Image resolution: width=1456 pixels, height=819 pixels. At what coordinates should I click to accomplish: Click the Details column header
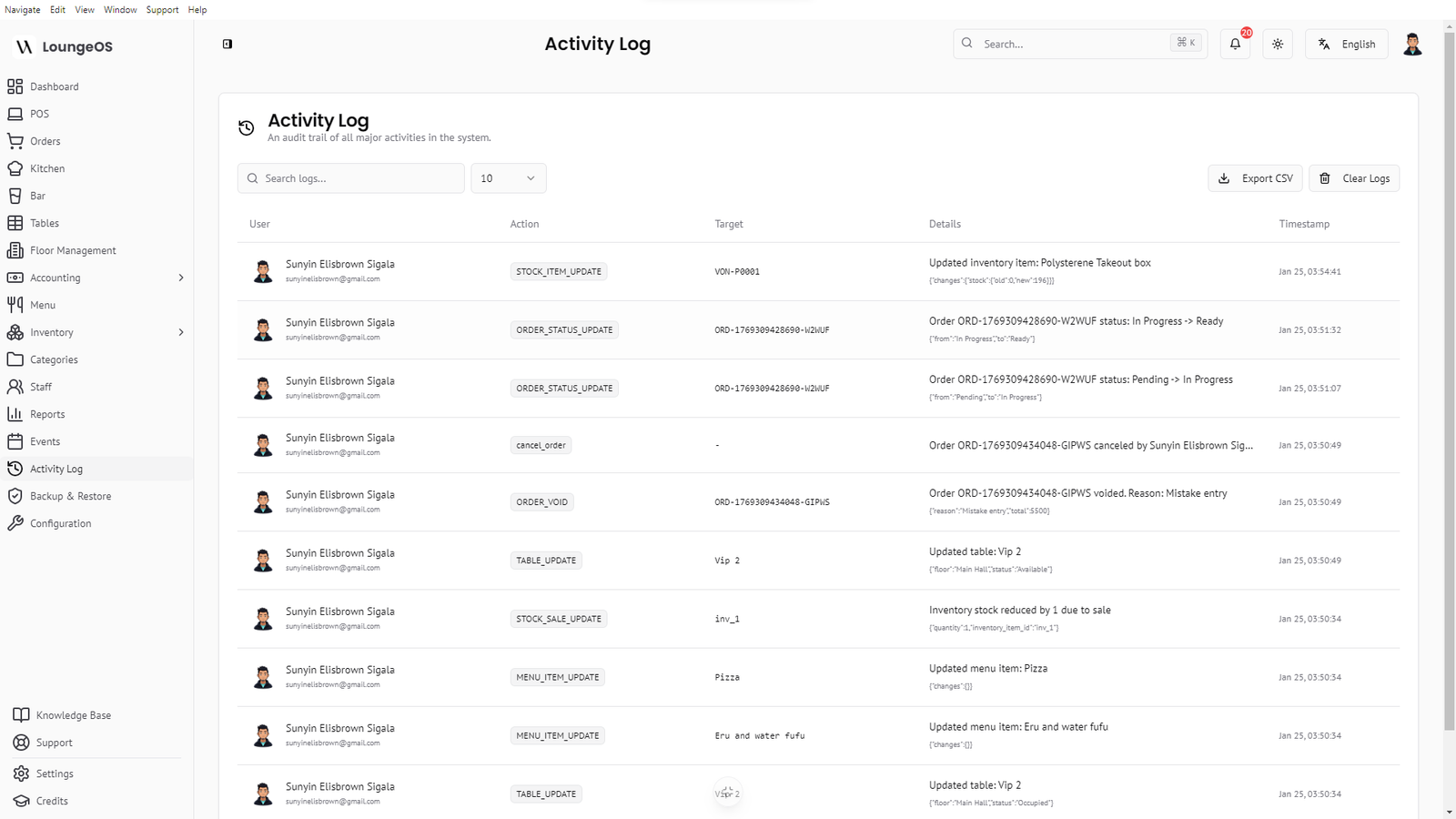(945, 224)
